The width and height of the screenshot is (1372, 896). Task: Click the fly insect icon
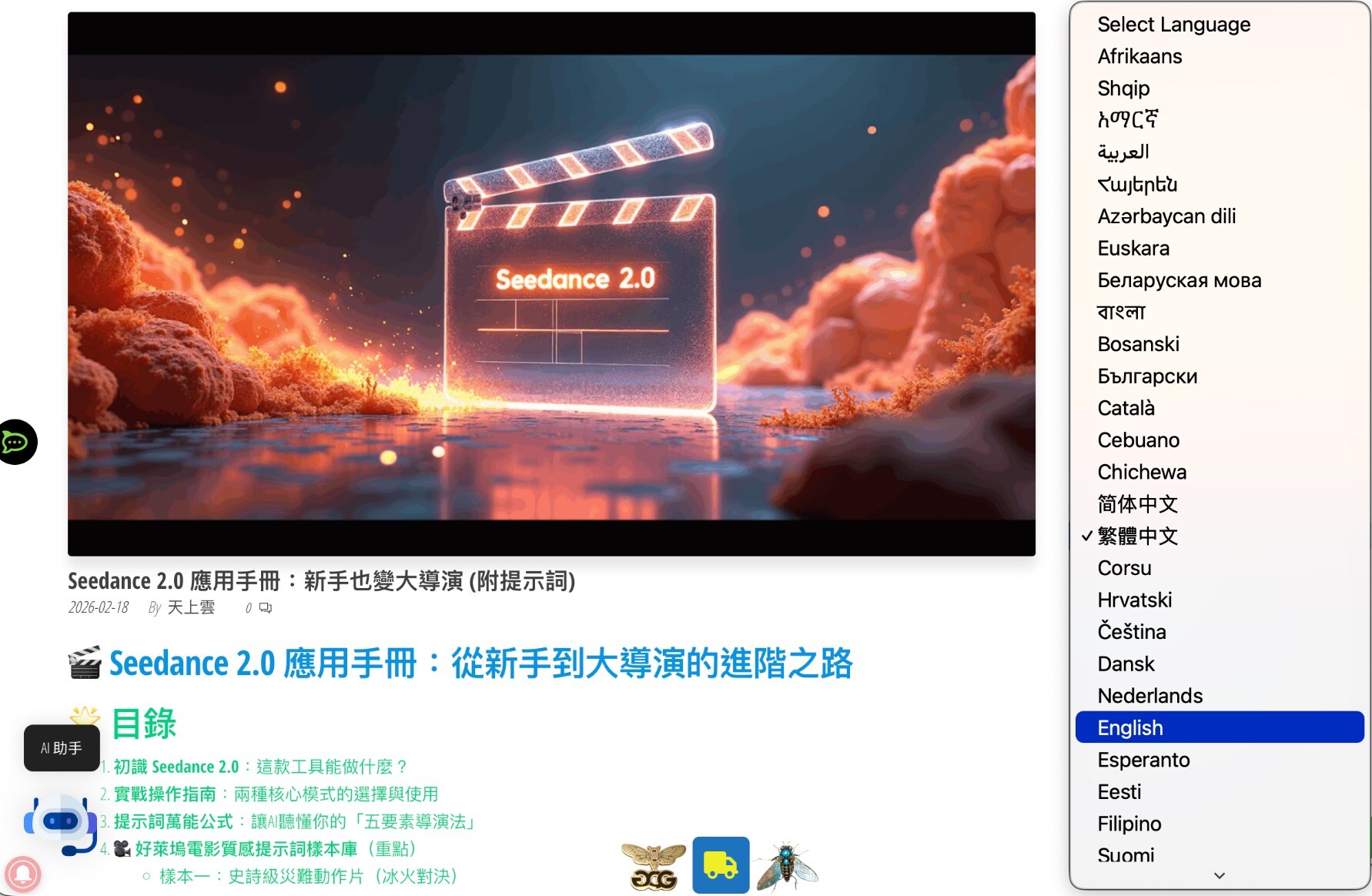(787, 866)
